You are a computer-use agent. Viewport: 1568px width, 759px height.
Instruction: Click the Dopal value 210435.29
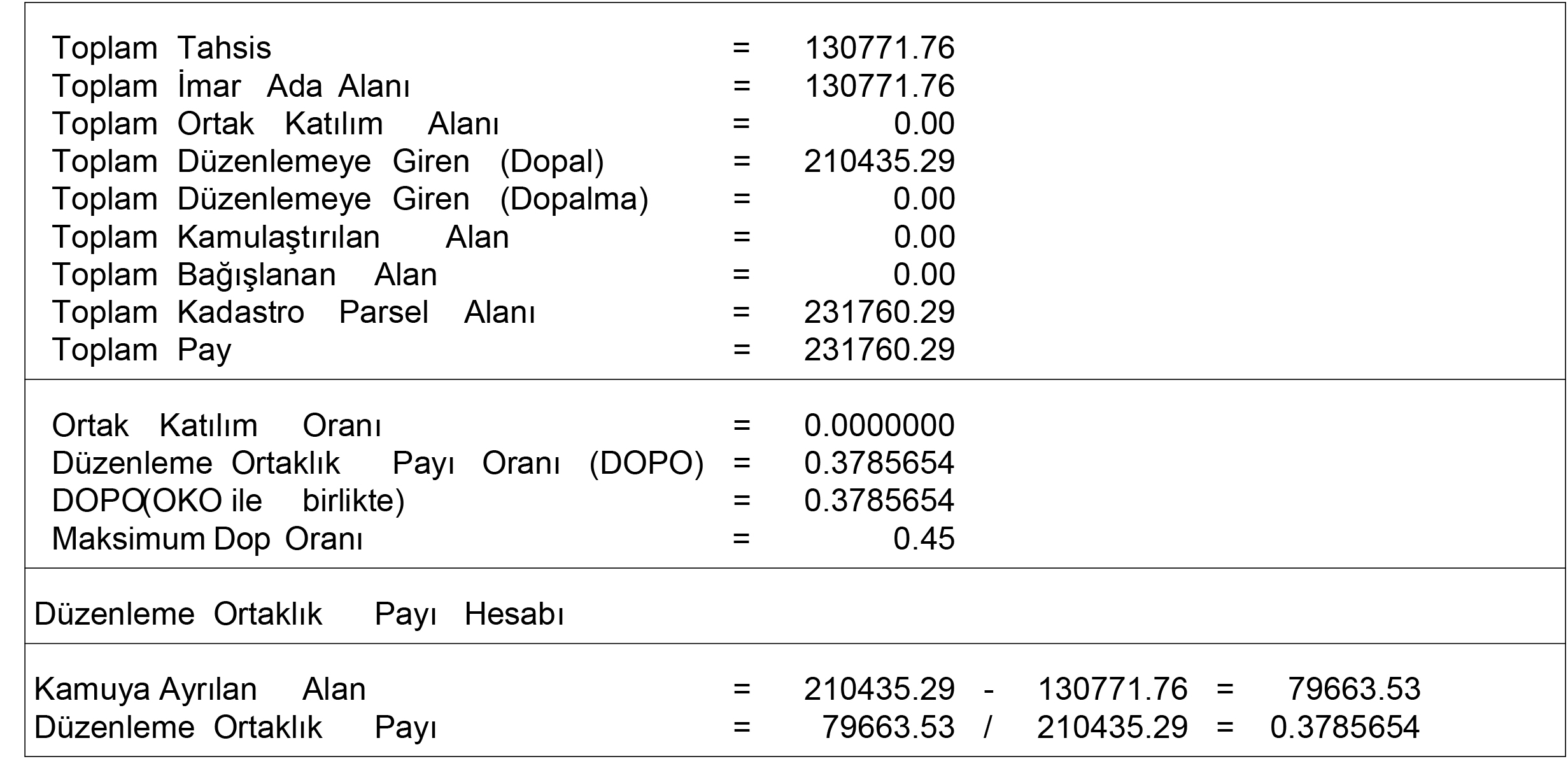click(880, 161)
